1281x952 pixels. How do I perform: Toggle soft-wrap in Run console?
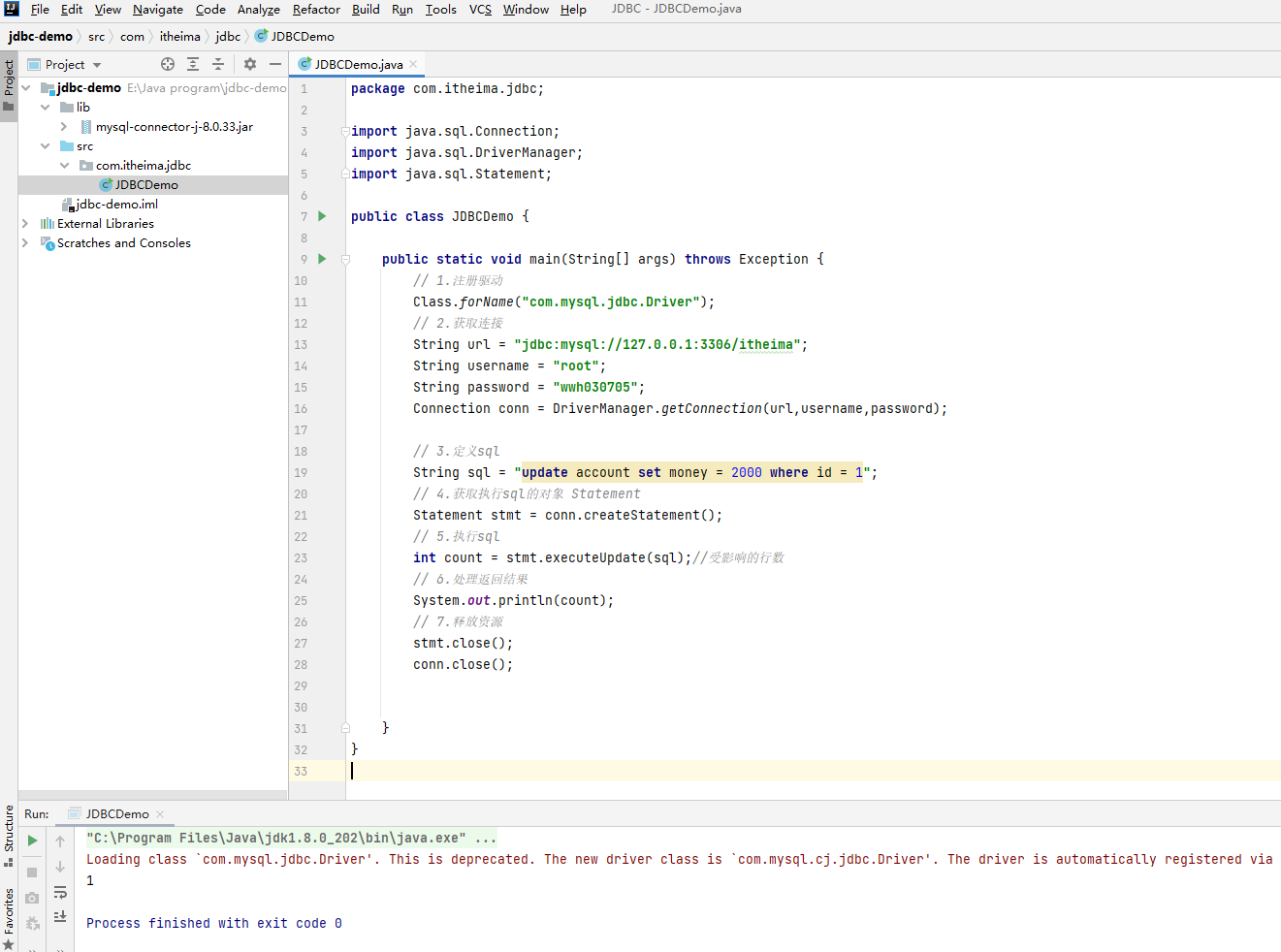coord(60,892)
